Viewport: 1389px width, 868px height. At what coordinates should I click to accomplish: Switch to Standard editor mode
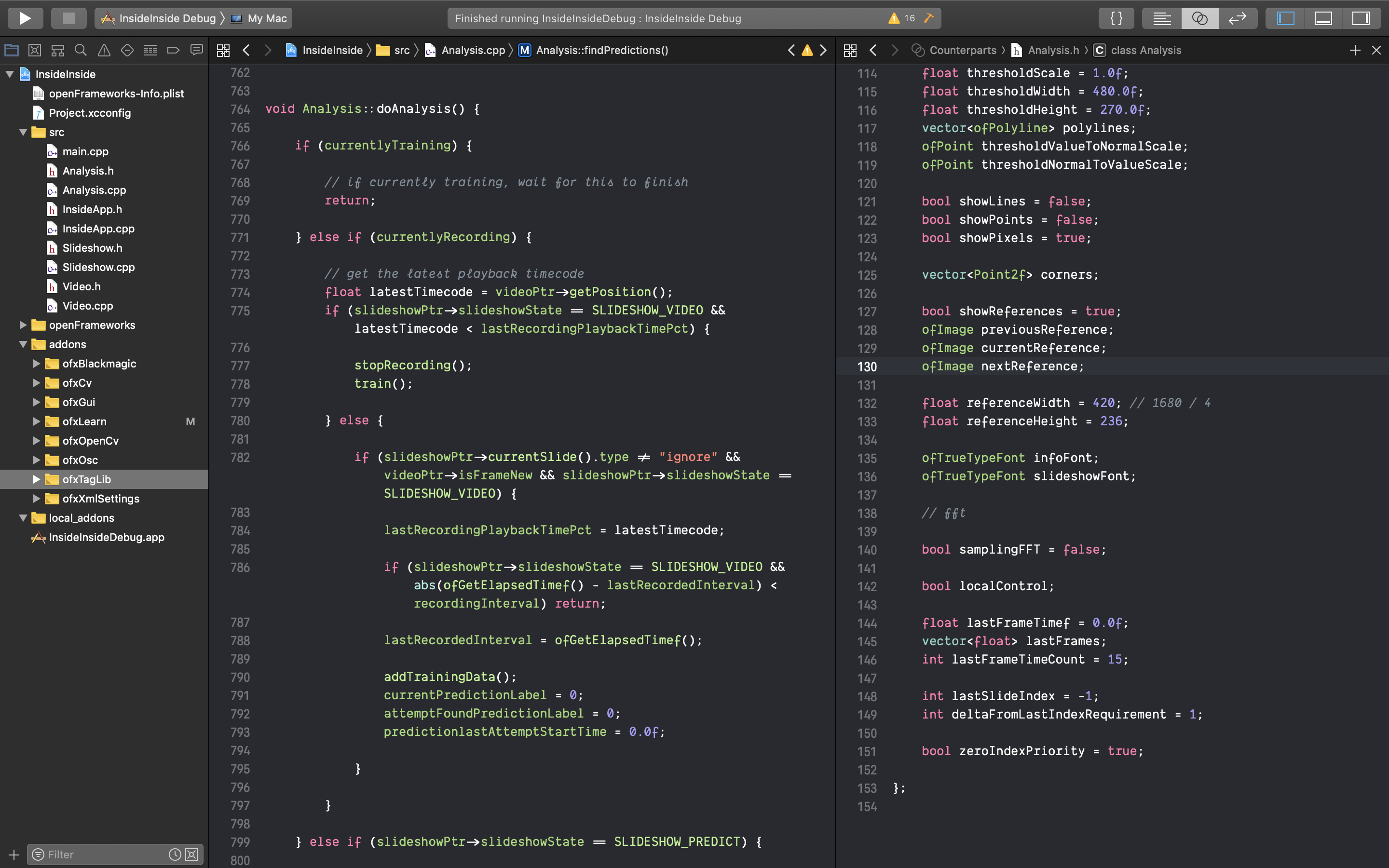[1162, 18]
